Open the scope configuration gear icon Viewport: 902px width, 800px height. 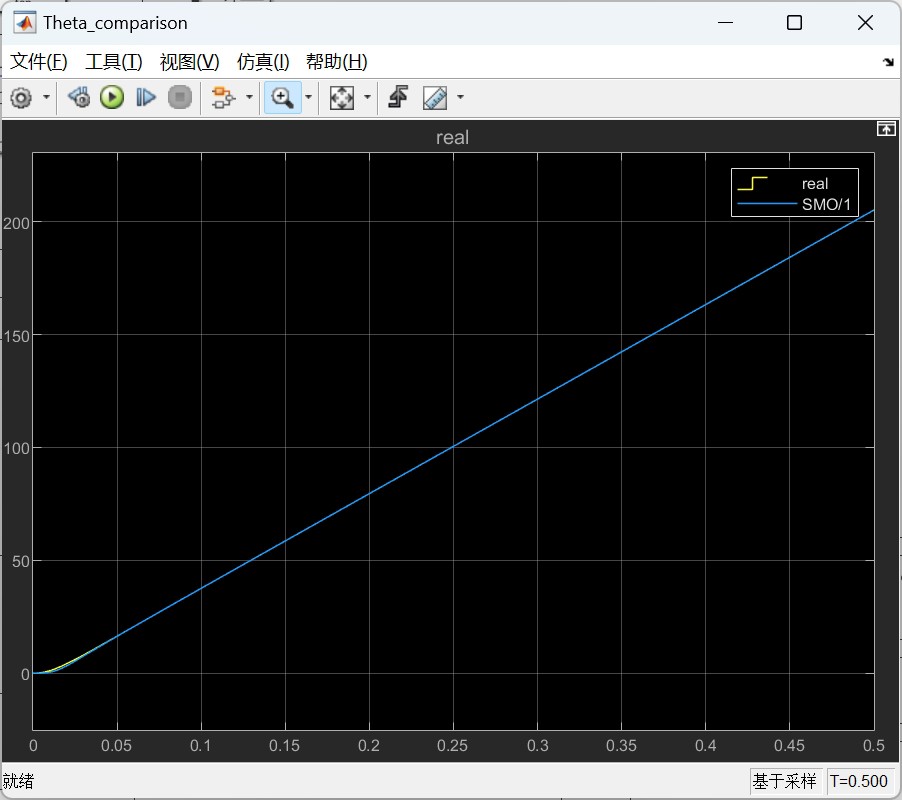pyautogui.click(x=21, y=98)
